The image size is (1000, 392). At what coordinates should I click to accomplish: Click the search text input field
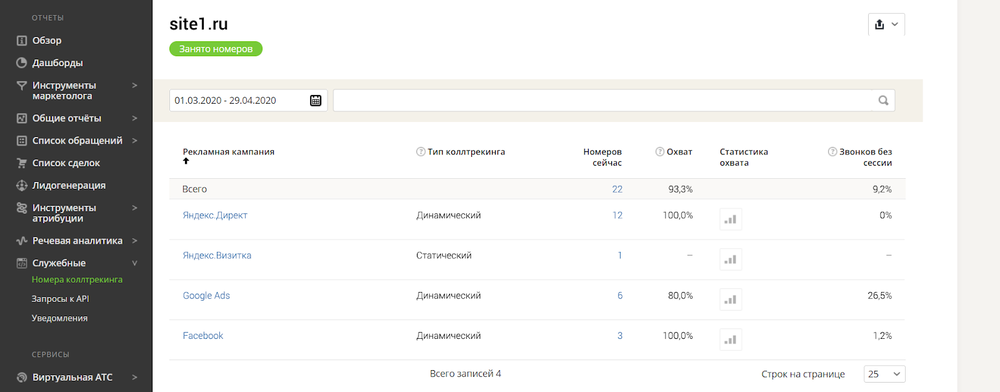tap(603, 100)
